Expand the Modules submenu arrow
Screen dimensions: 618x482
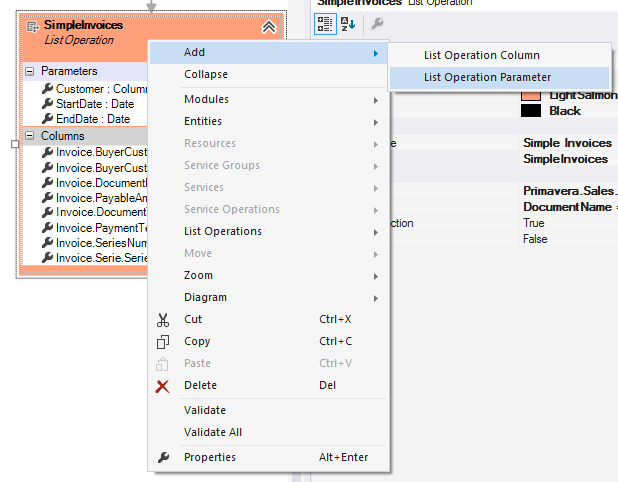pos(376,100)
